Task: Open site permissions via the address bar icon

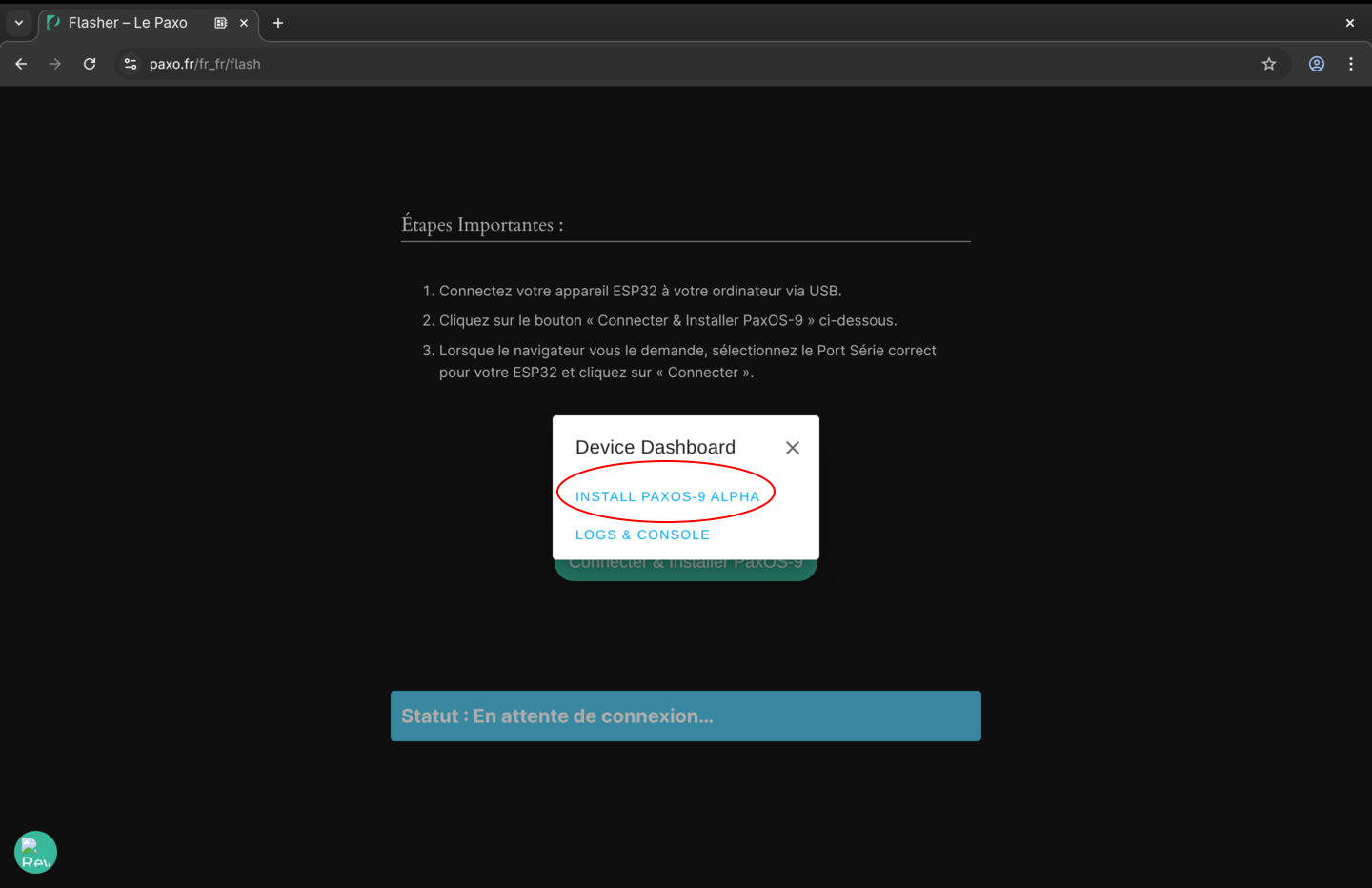Action: (x=130, y=64)
